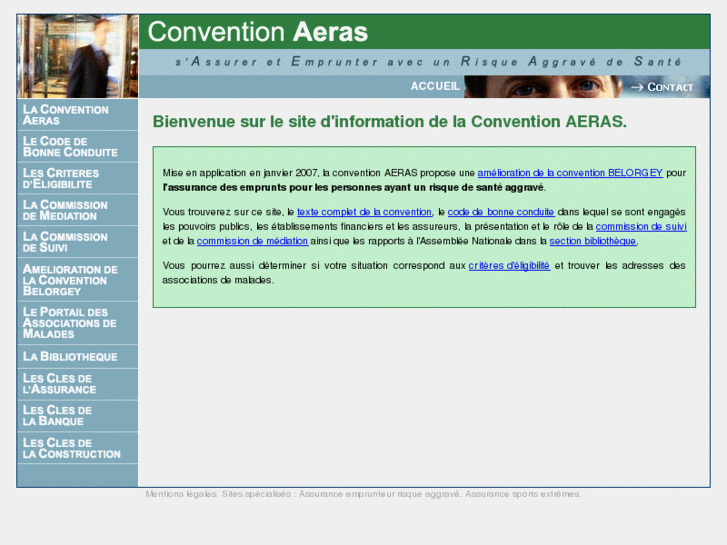This screenshot has height=545, width=727.
Task: Follow critères d'éligibilité text link
Action: 509,266
